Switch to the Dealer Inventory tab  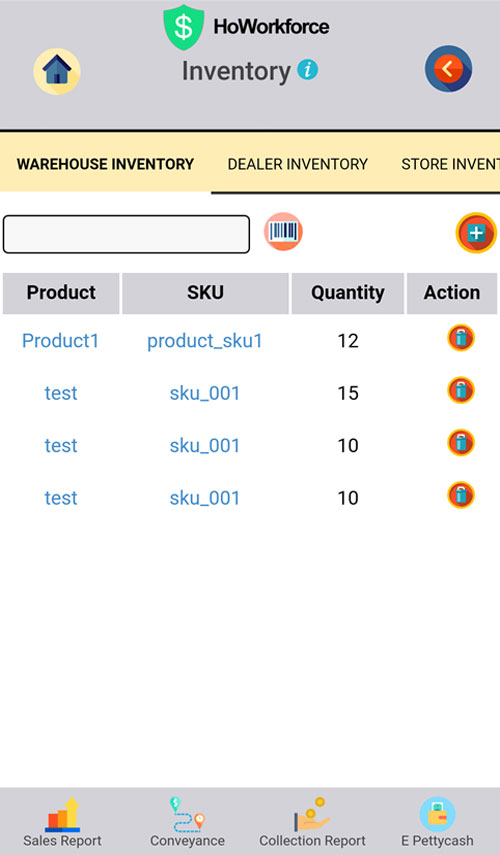[x=298, y=164]
